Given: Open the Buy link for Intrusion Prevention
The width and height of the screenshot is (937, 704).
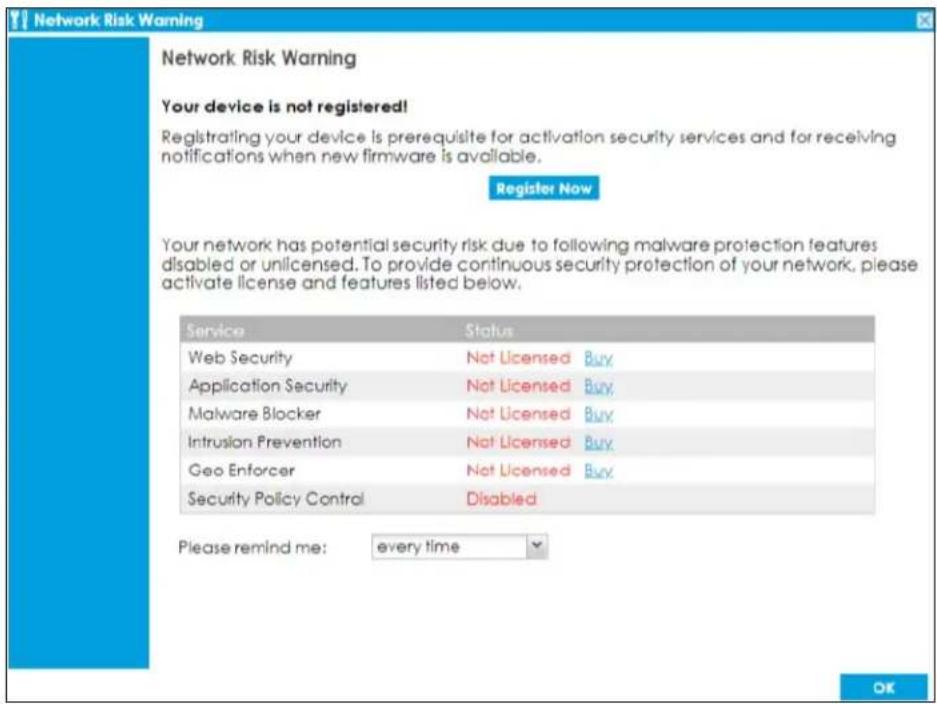Looking at the screenshot, I should (x=598, y=442).
